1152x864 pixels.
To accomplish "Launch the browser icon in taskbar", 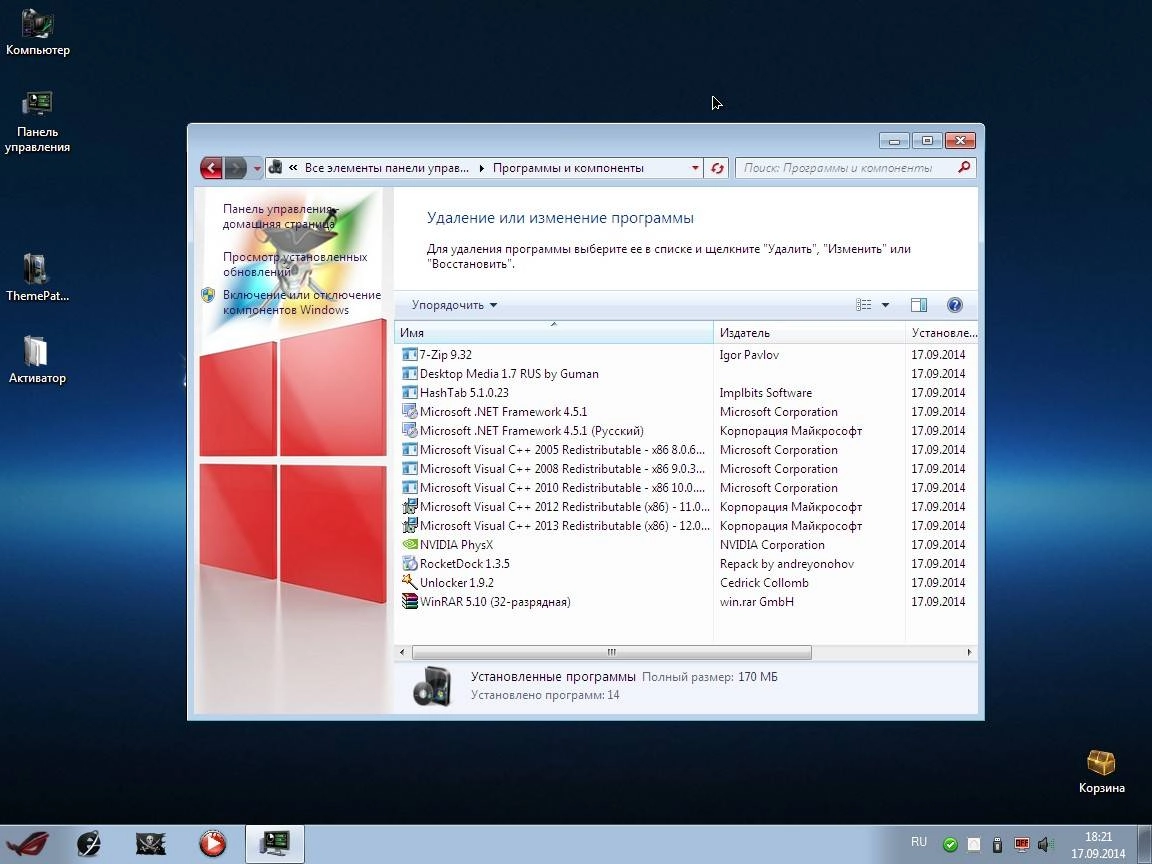I will [89, 843].
